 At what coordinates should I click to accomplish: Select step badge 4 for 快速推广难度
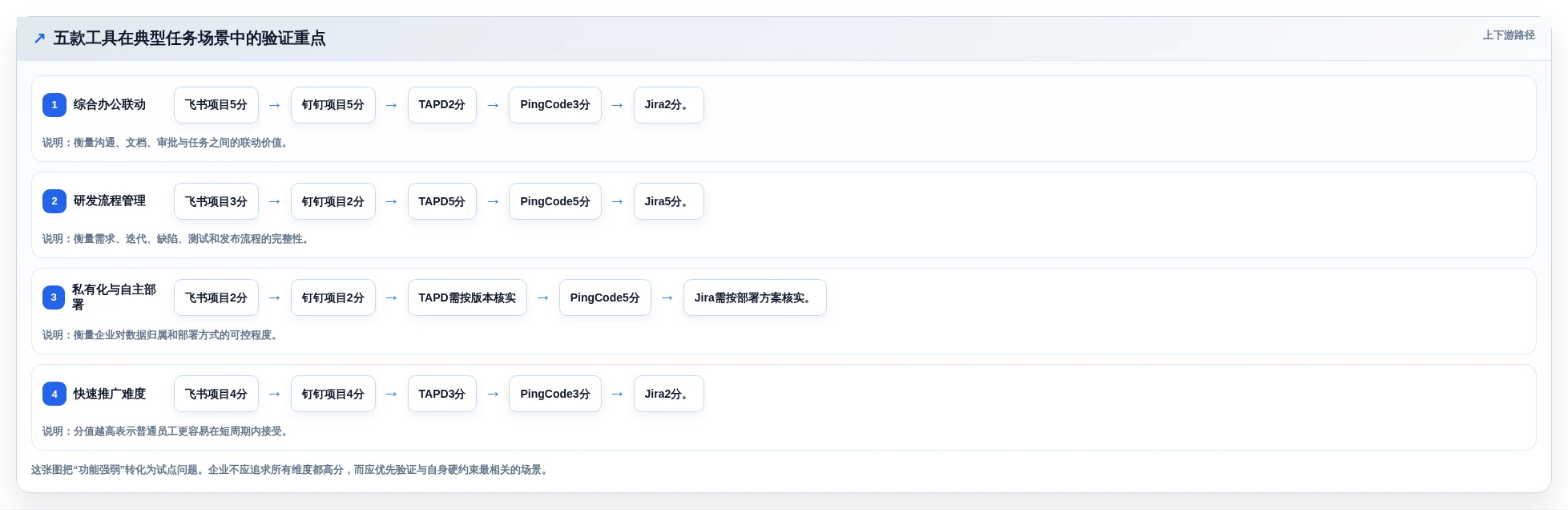pyautogui.click(x=54, y=394)
